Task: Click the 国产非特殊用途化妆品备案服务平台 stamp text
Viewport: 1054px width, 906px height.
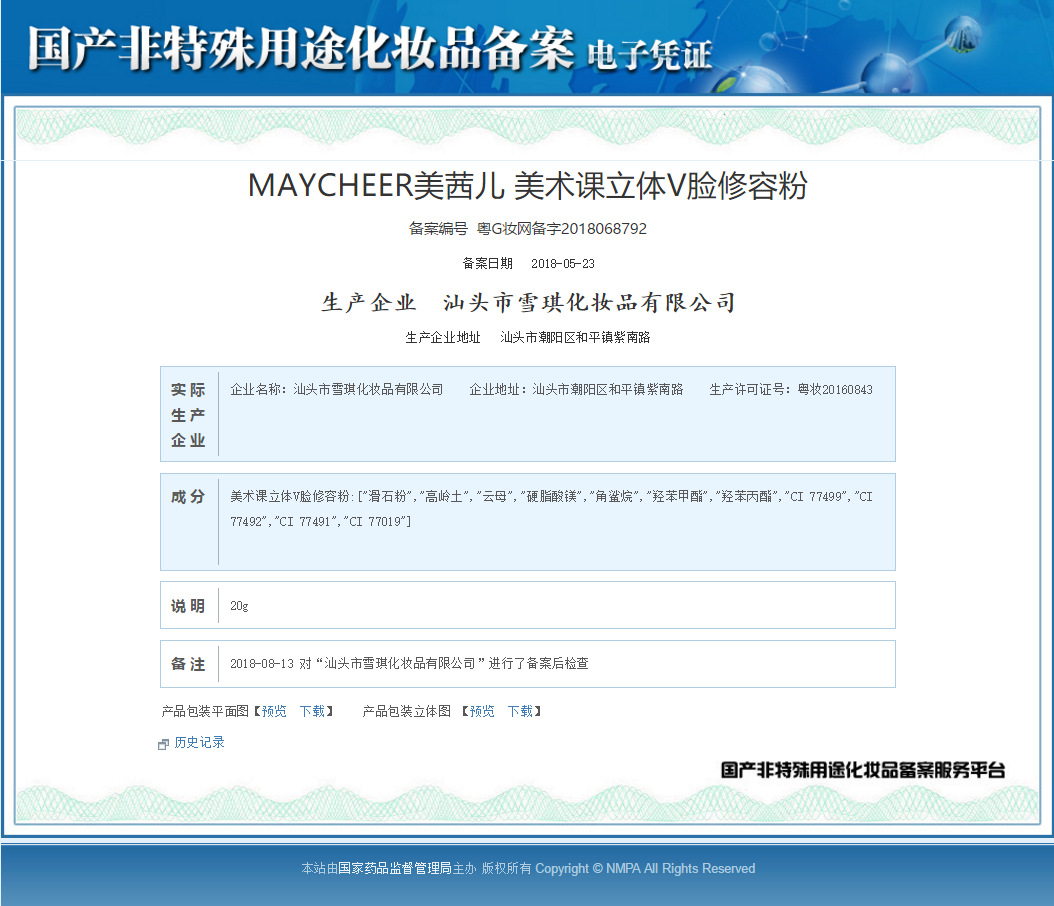Action: click(x=863, y=770)
